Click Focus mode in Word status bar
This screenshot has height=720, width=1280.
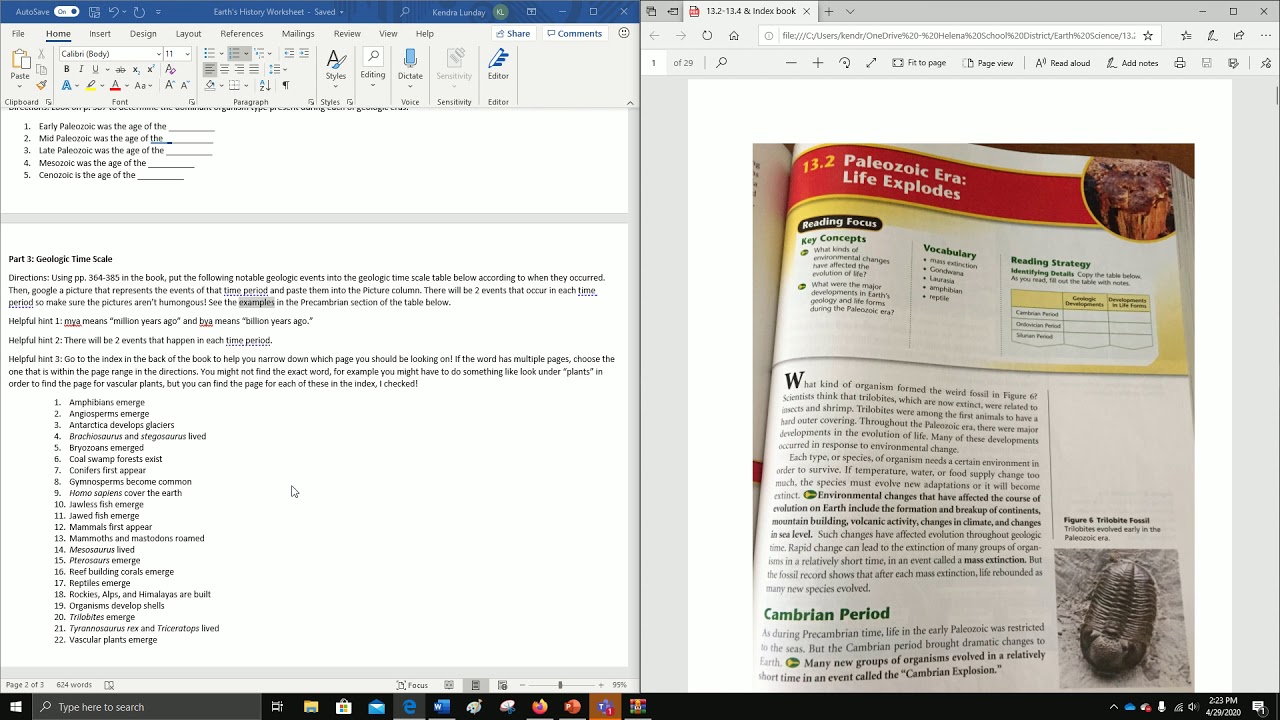pyautogui.click(x=412, y=685)
